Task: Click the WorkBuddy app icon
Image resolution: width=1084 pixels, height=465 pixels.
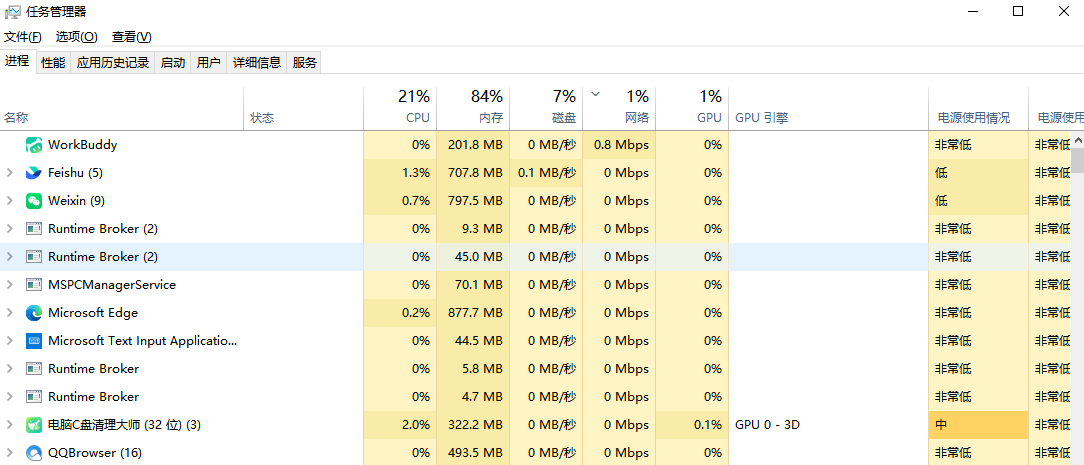Action: 34,145
